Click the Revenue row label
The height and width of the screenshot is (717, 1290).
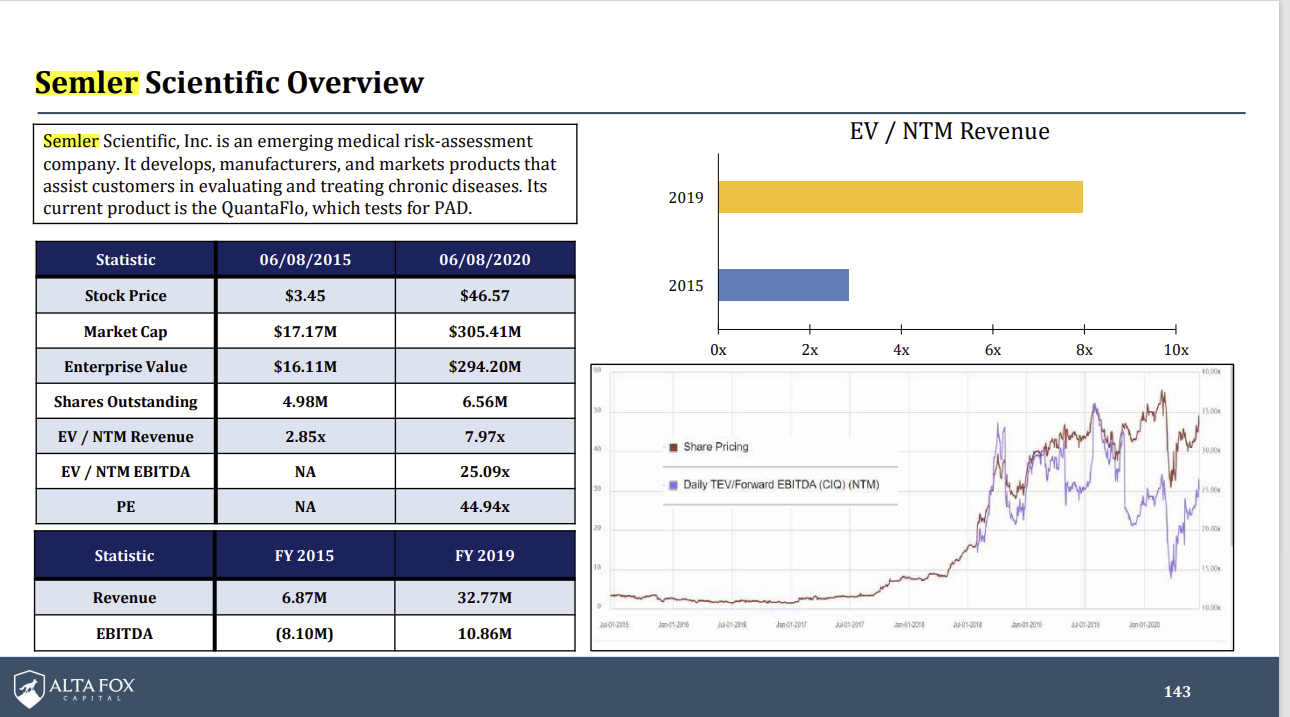pyautogui.click(x=125, y=597)
